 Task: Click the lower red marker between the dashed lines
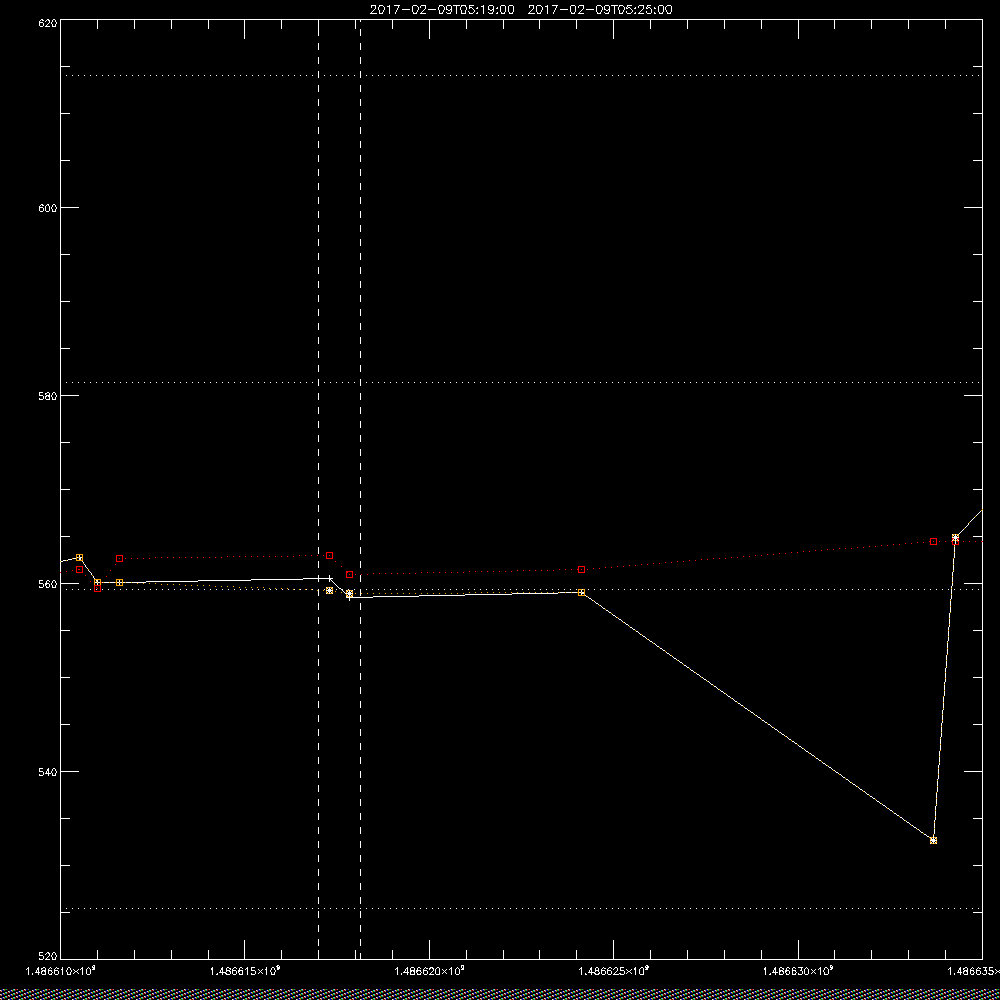click(x=349, y=575)
